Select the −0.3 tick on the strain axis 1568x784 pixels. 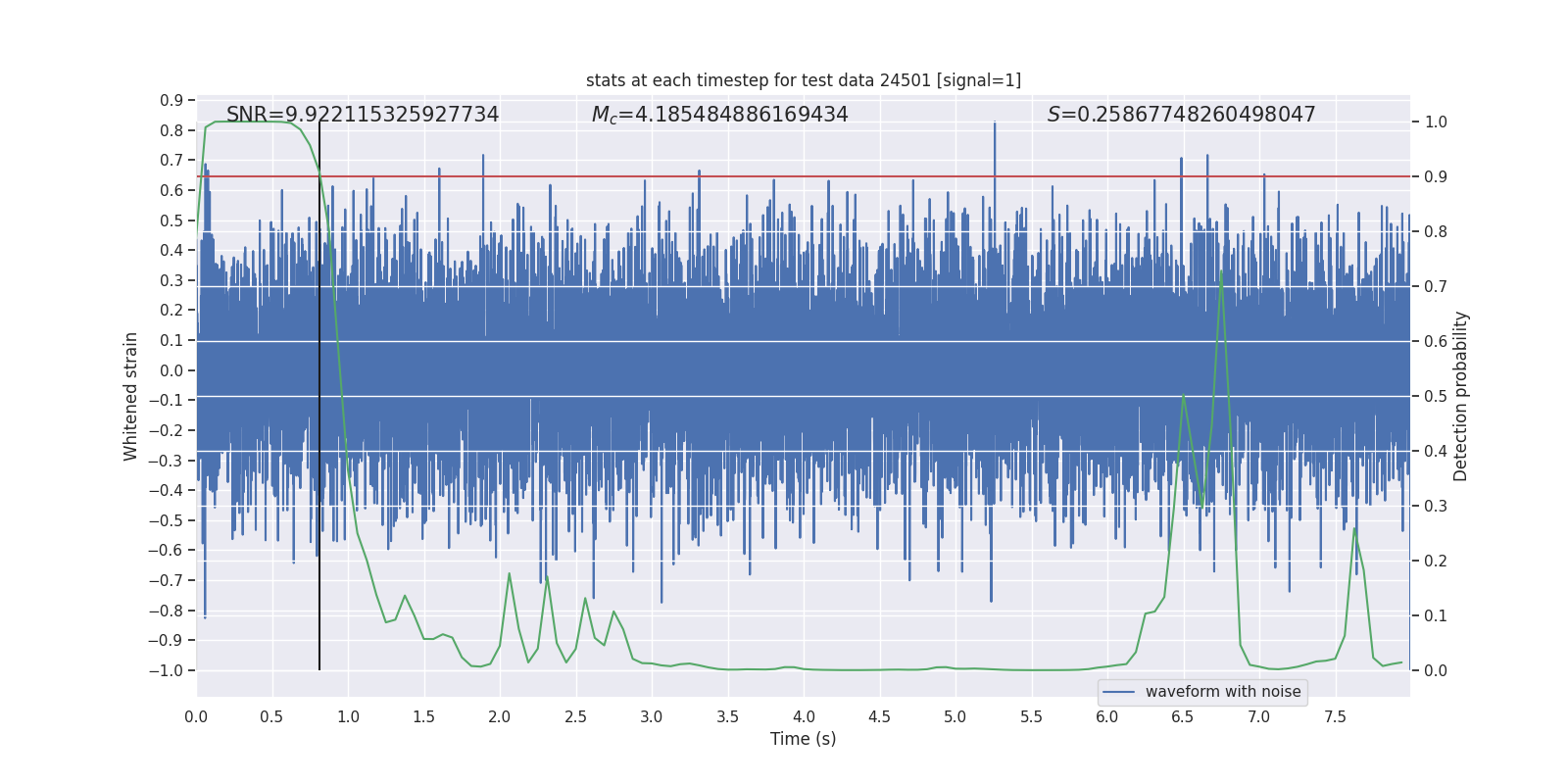(166, 461)
